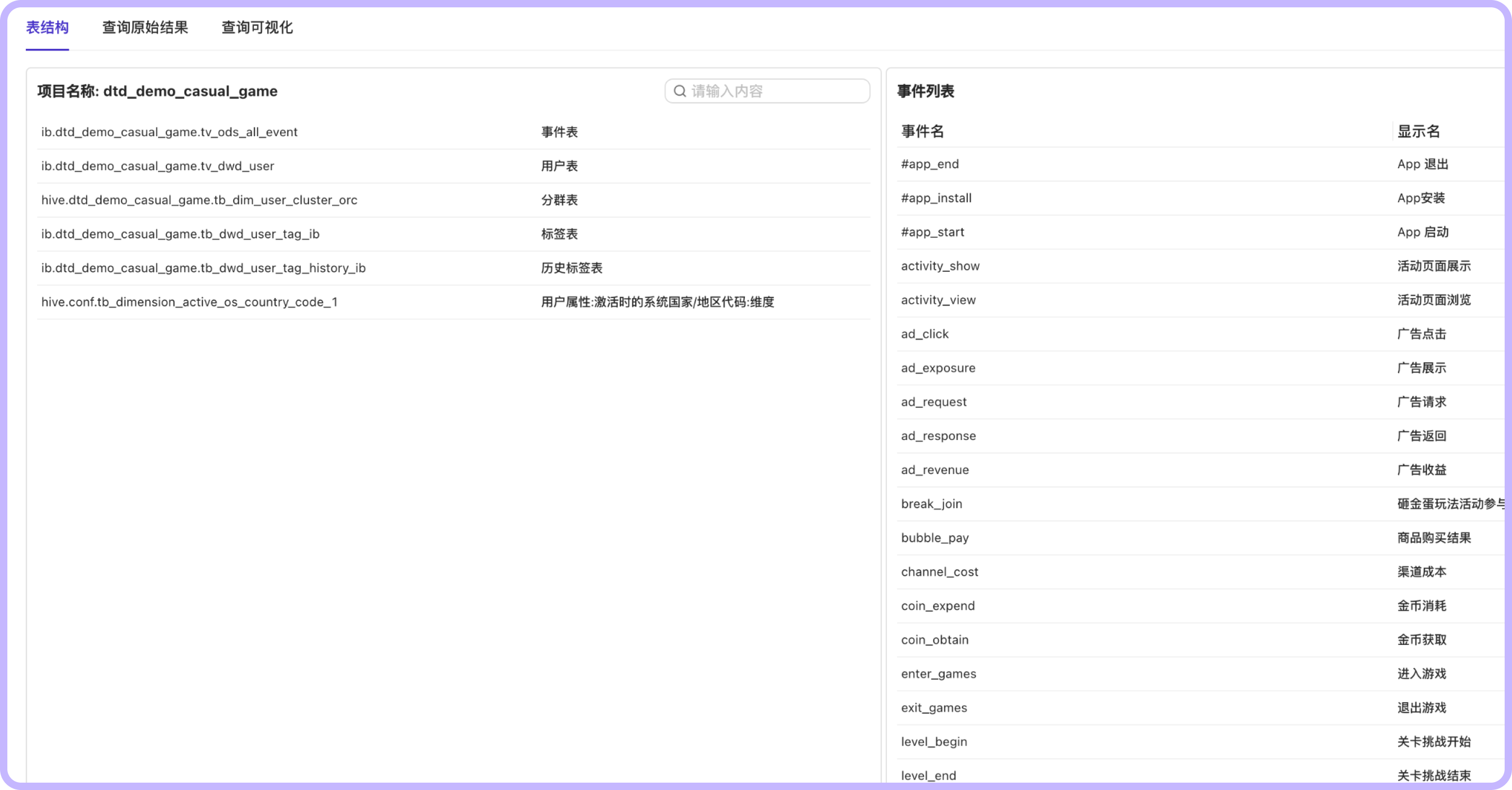The image size is (1512, 790).
Task: Select the 表结构 tab
Action: point(47,28)
